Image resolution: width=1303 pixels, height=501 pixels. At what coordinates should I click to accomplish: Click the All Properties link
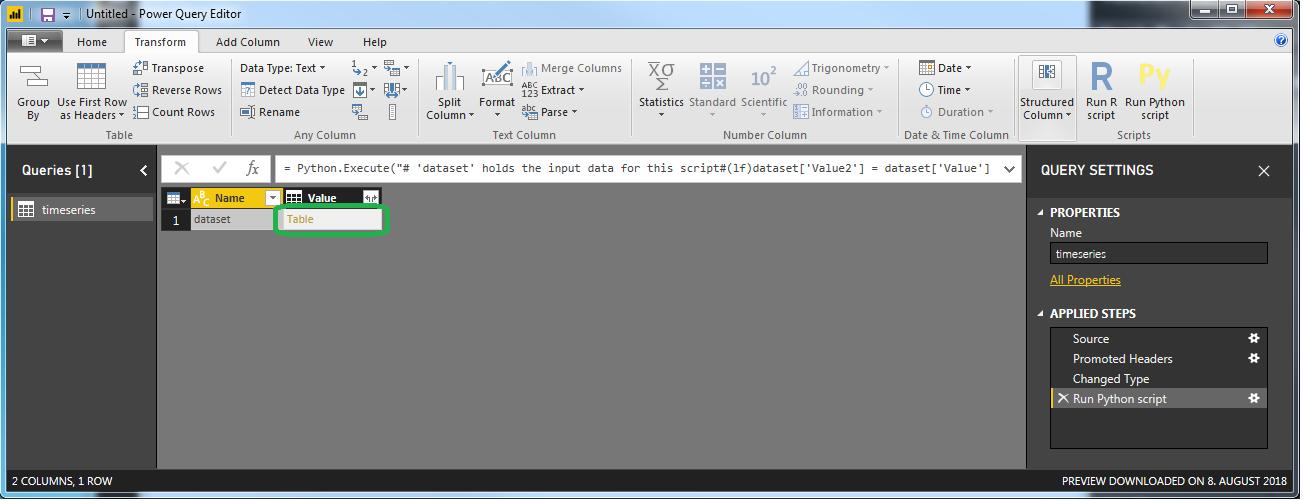click(x=1085, y=280)
